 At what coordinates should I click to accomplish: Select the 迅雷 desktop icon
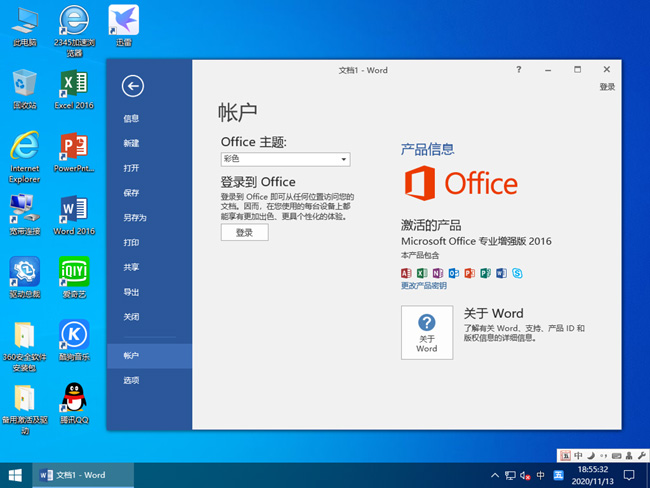tap(124, 26)
